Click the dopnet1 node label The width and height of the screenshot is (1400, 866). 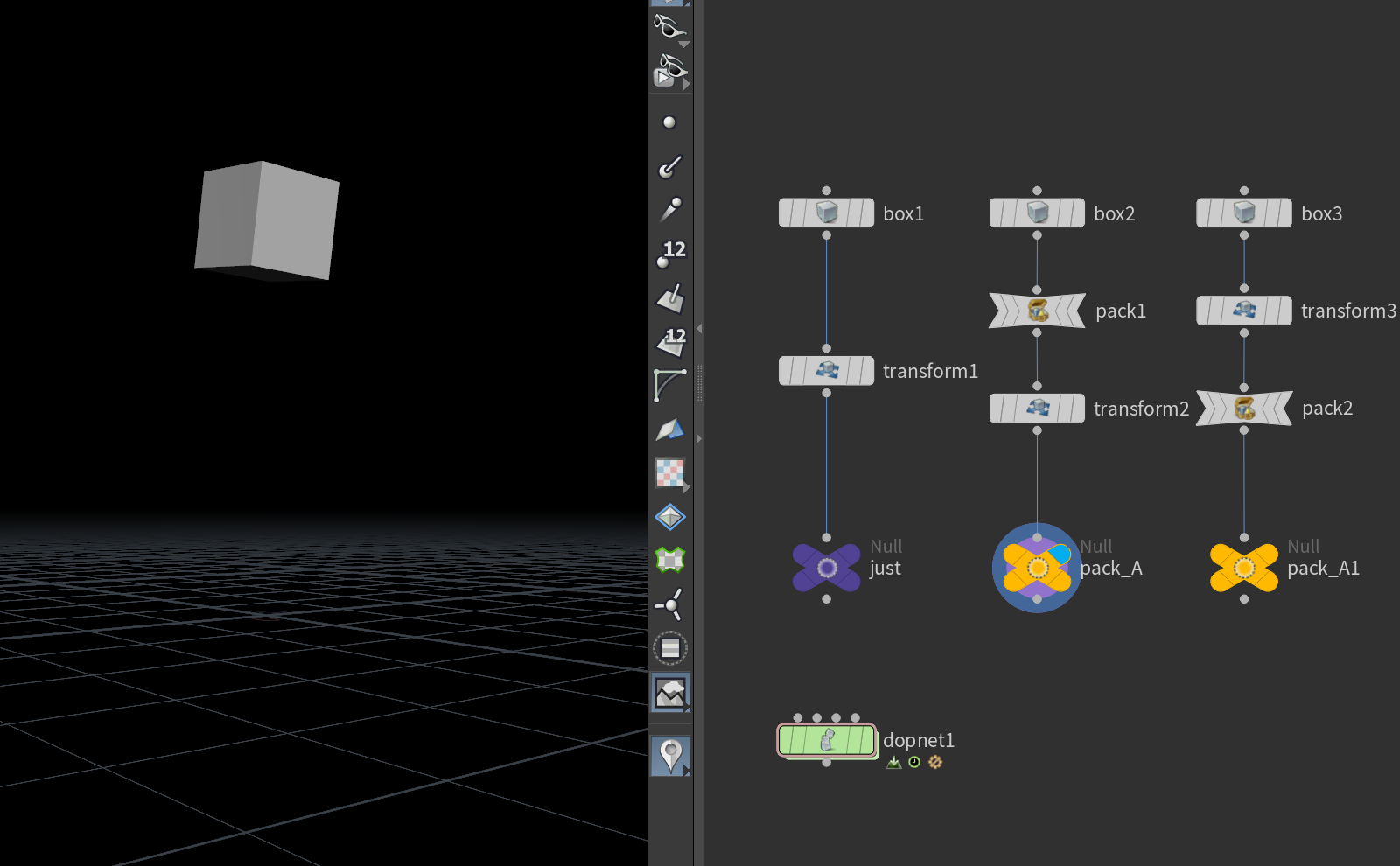(x=919, y=741)
